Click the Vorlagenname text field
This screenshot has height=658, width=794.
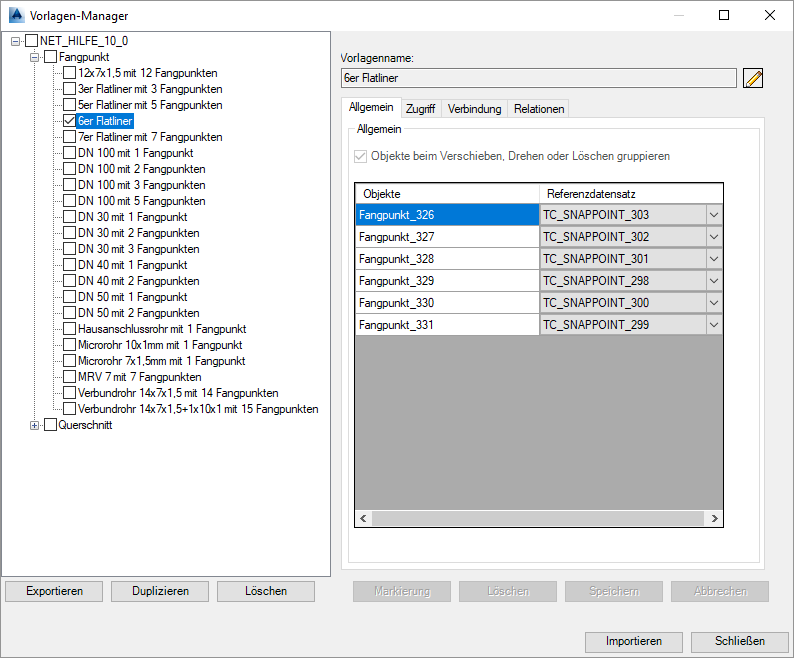539,78
